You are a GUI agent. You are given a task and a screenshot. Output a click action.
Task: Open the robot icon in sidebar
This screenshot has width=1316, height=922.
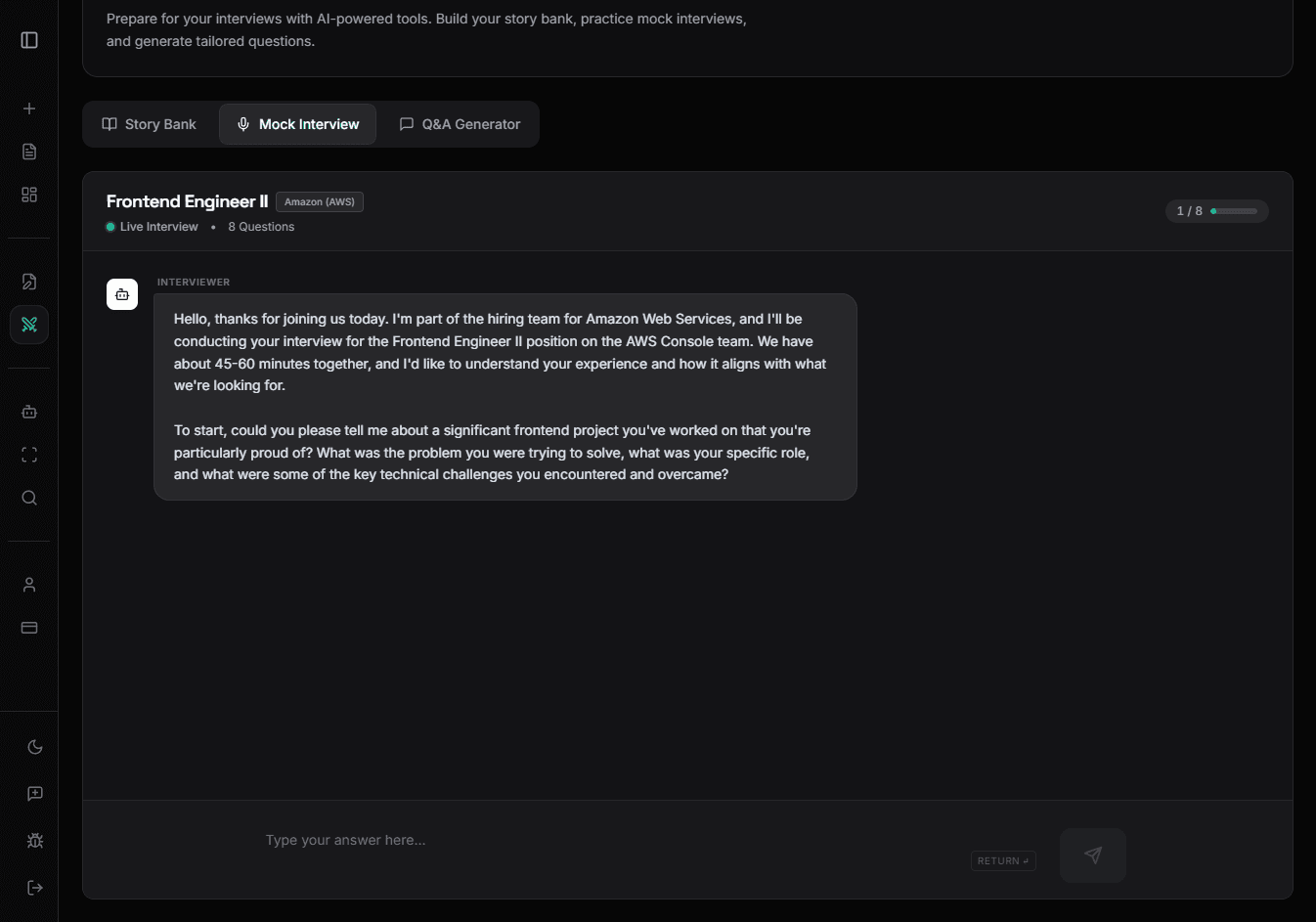(29, 412)
